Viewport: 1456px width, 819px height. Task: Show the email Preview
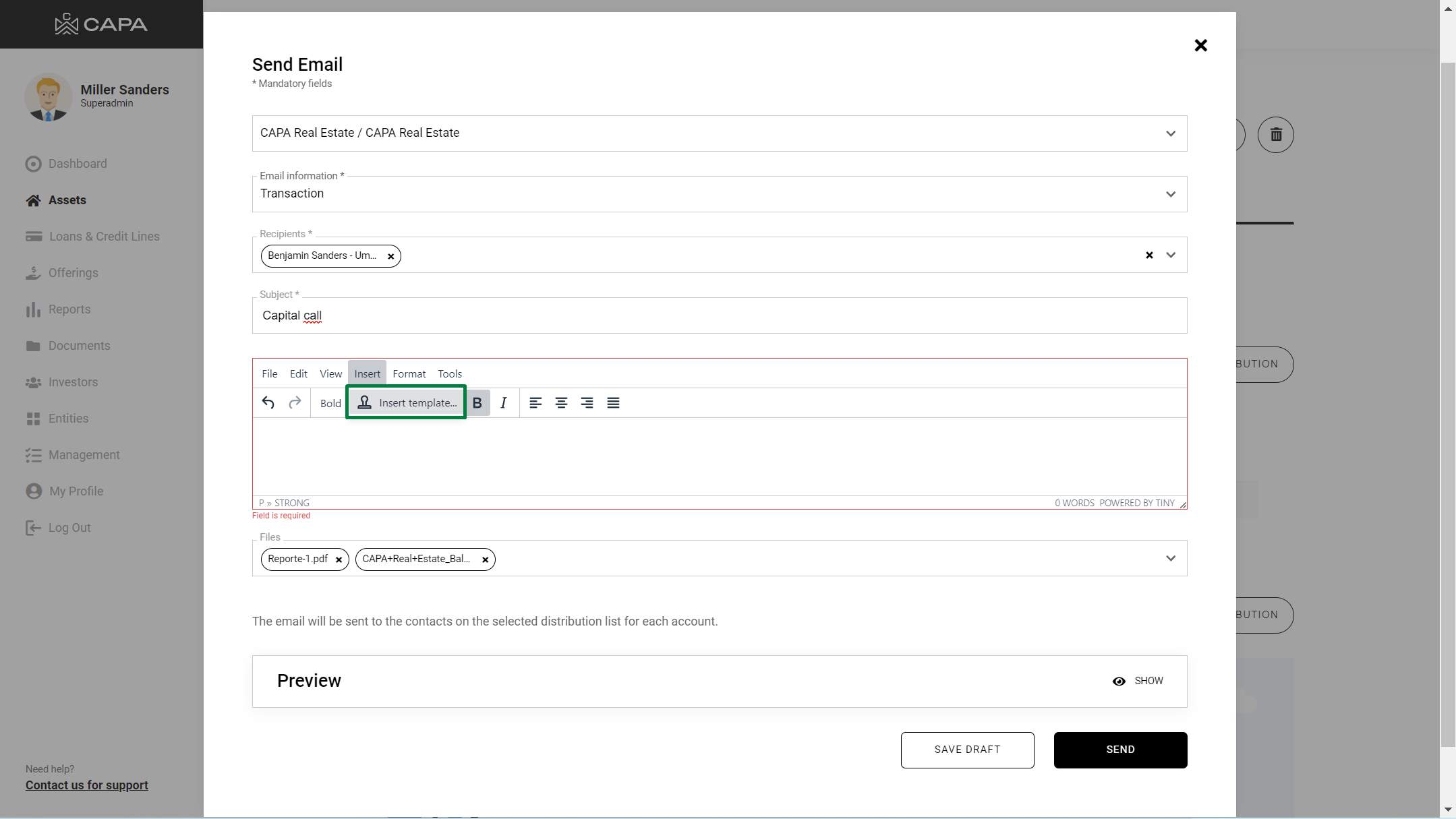pos(1138,681)
